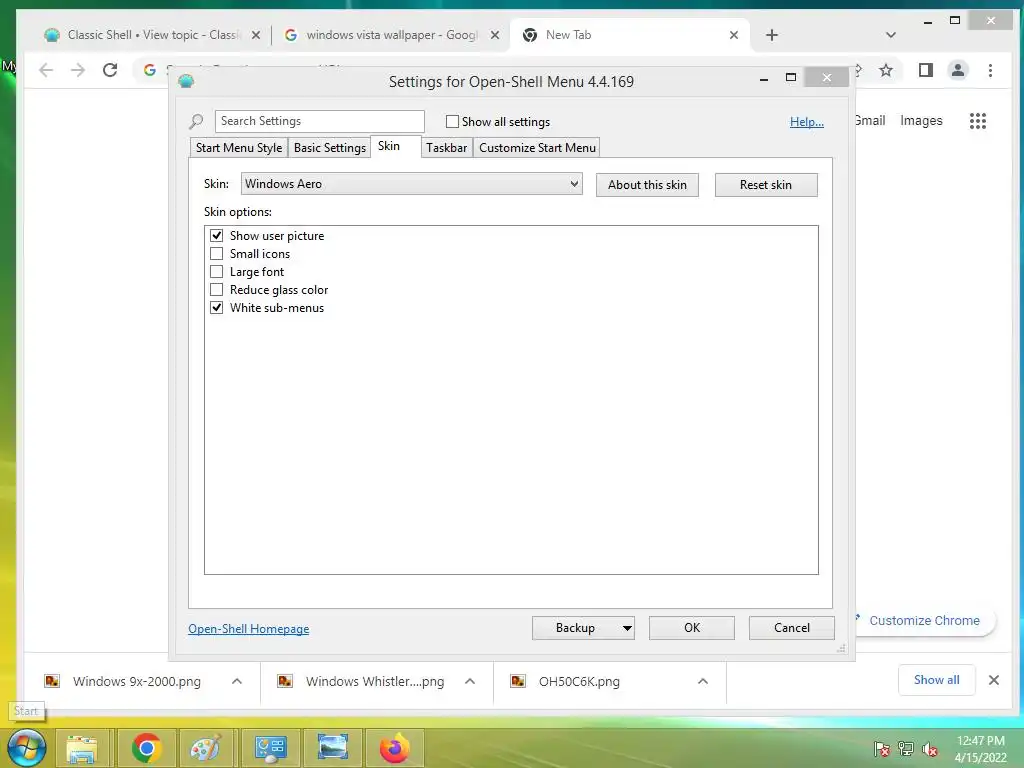Close the downloads bar
The image size is (1024, 768).
[x=994, y=680]
